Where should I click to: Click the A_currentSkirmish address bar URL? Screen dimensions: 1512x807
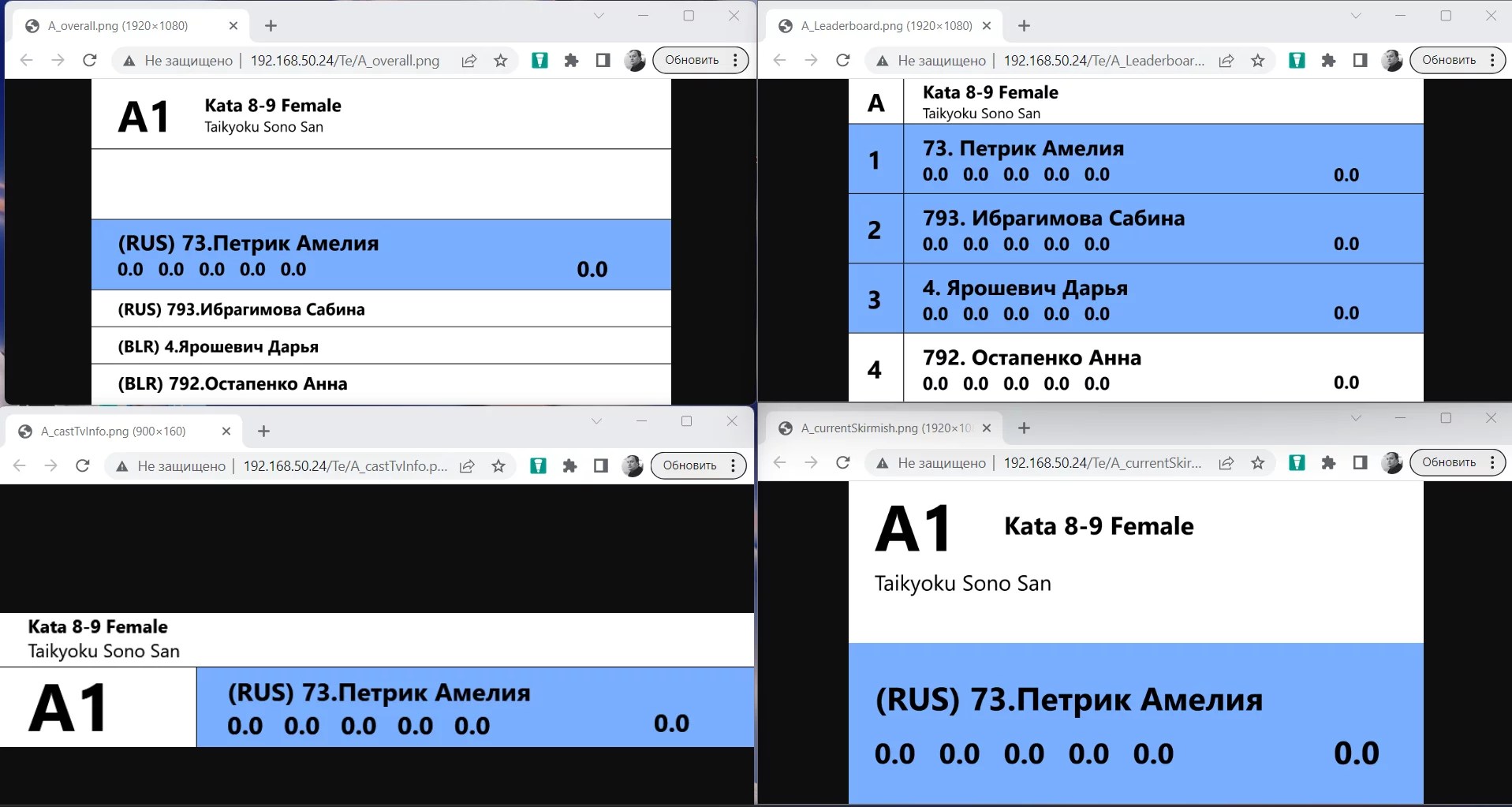point(1102,463)
